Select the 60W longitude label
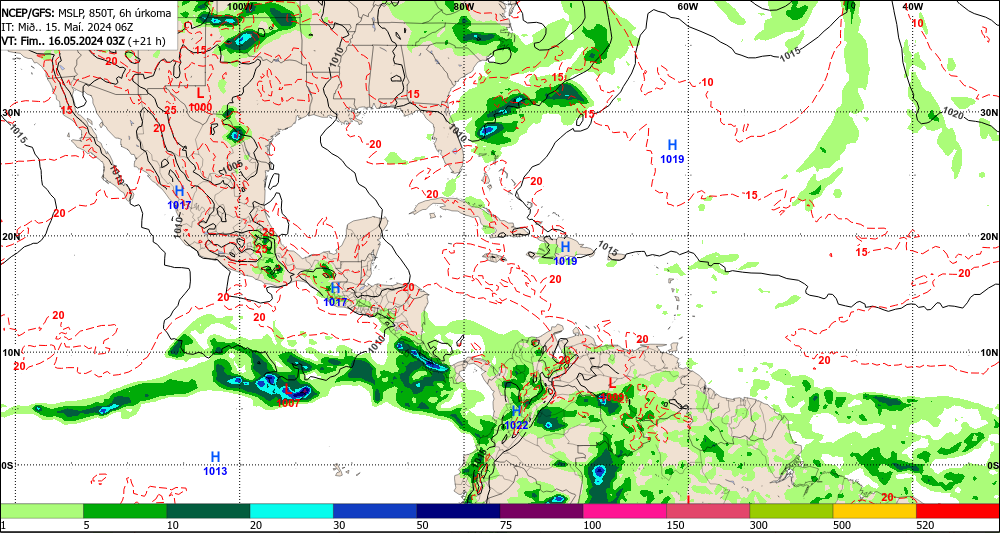Screen dimensions: 1000x533 pos(687,6)
